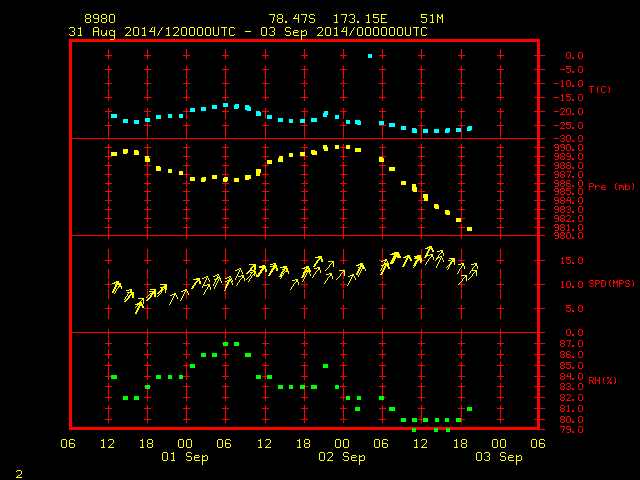Click the Pre (mb) axis label
The height and width of the screenshot is (480, 640).
coord(611,187)
